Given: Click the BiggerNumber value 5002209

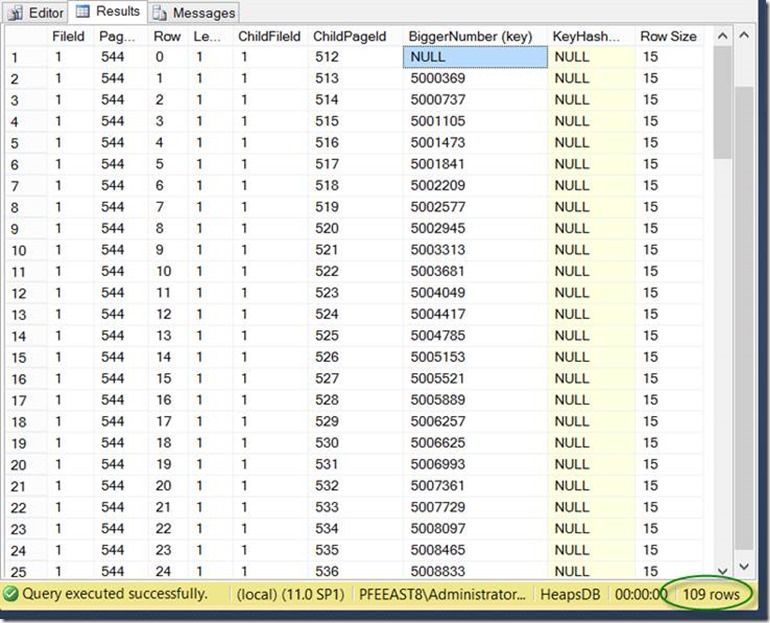Looking at the screenshot, I should click(x=438, y=186).
